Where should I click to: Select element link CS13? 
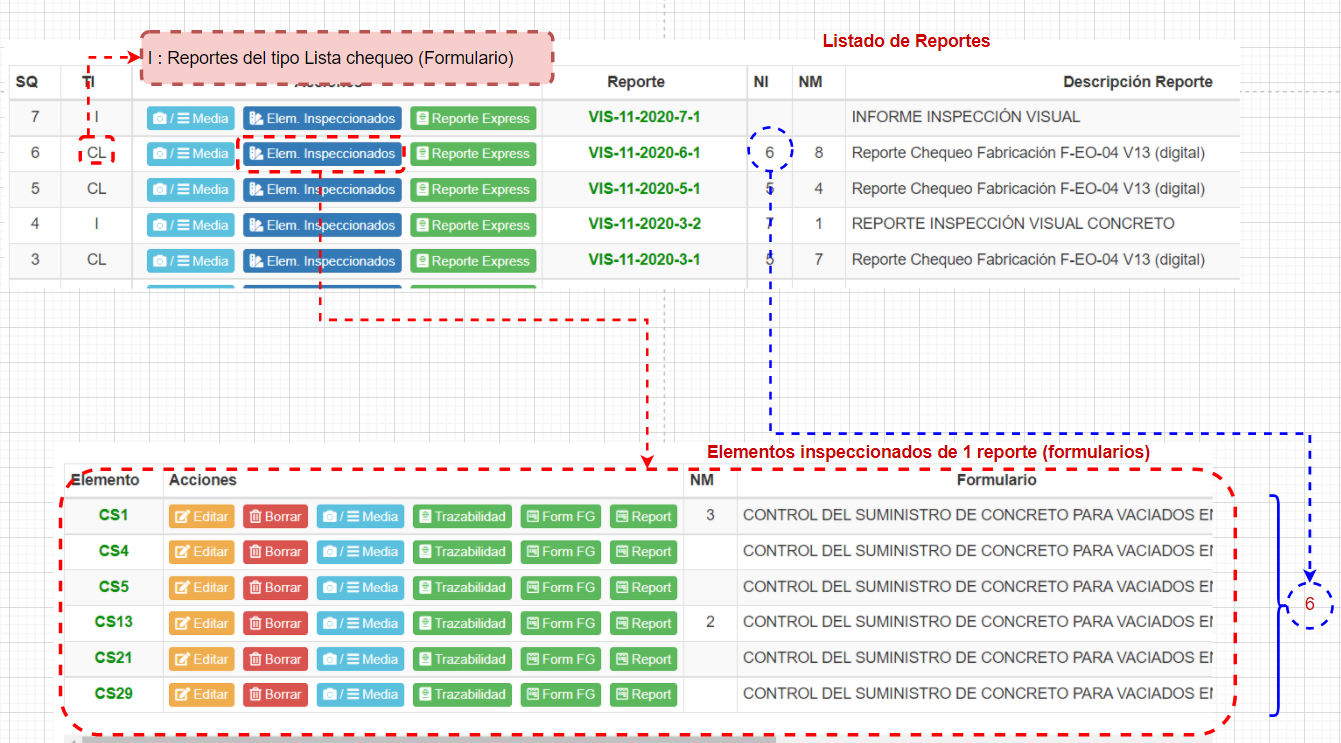(x=114, y=622)
